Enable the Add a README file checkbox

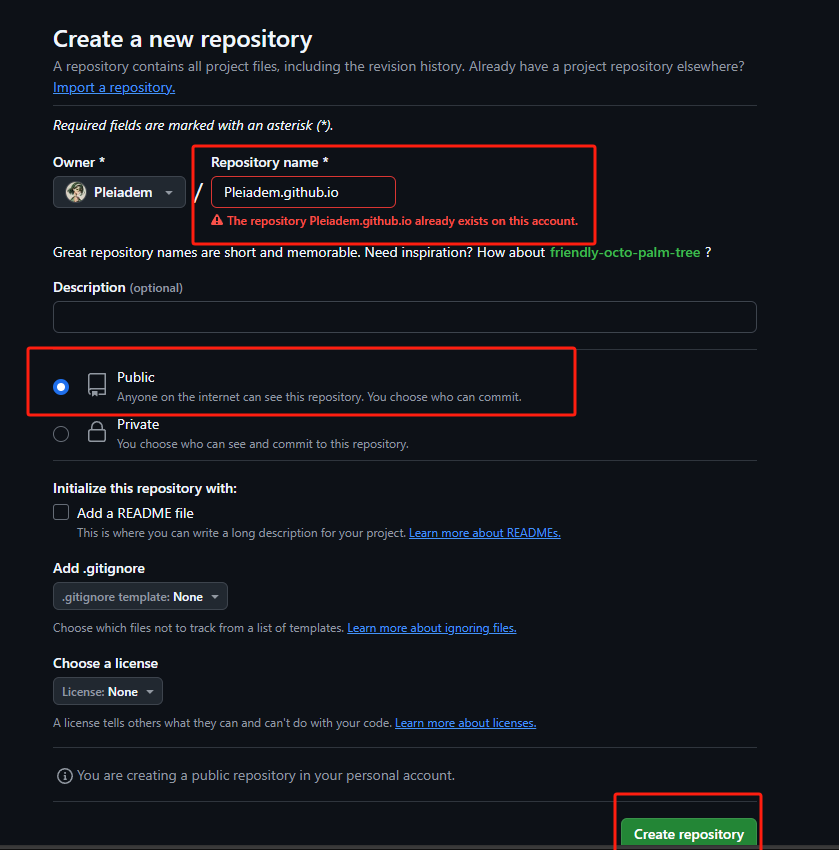(62, 513)
